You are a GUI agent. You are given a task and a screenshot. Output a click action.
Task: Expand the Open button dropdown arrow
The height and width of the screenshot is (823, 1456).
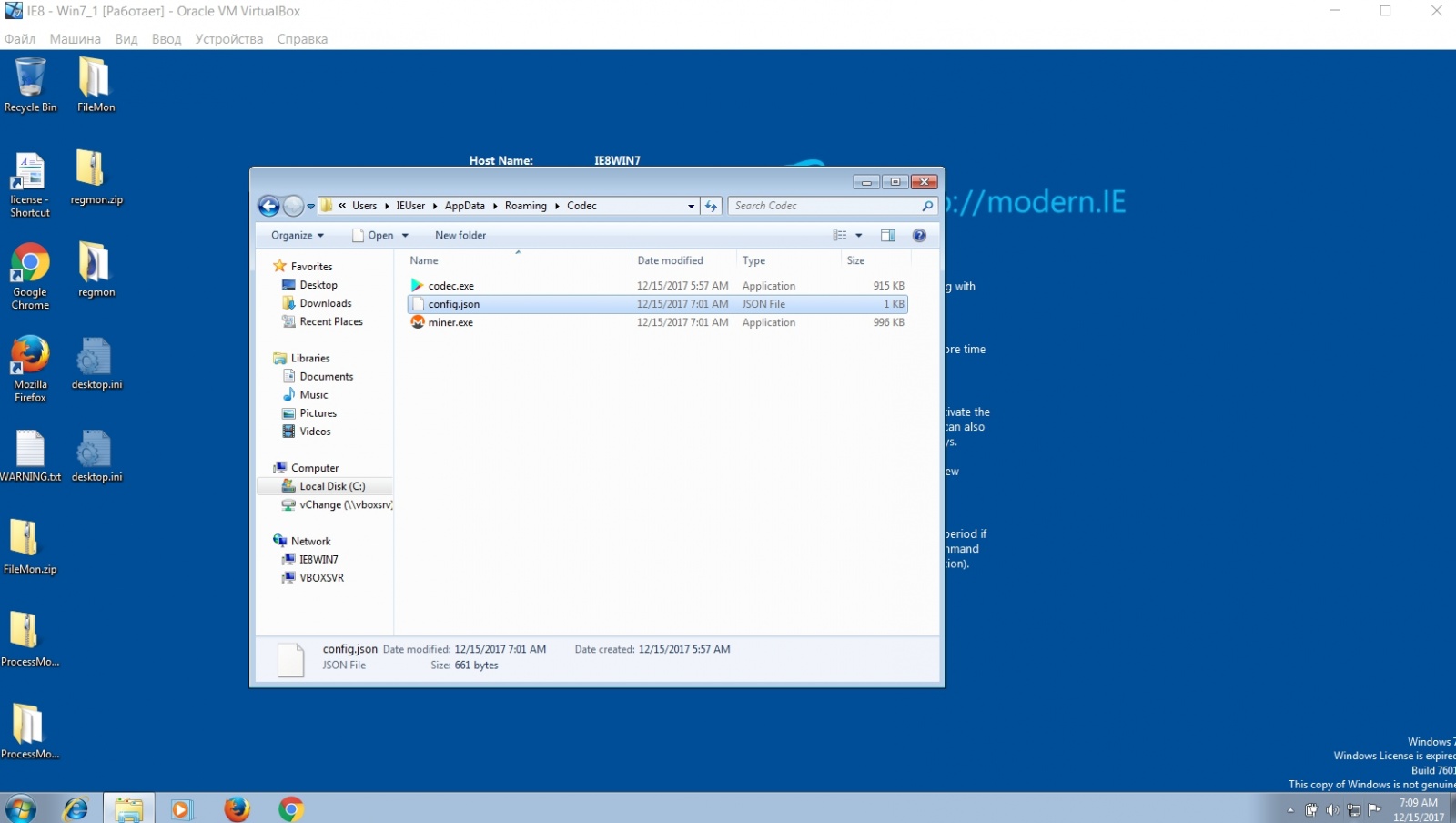405,235
